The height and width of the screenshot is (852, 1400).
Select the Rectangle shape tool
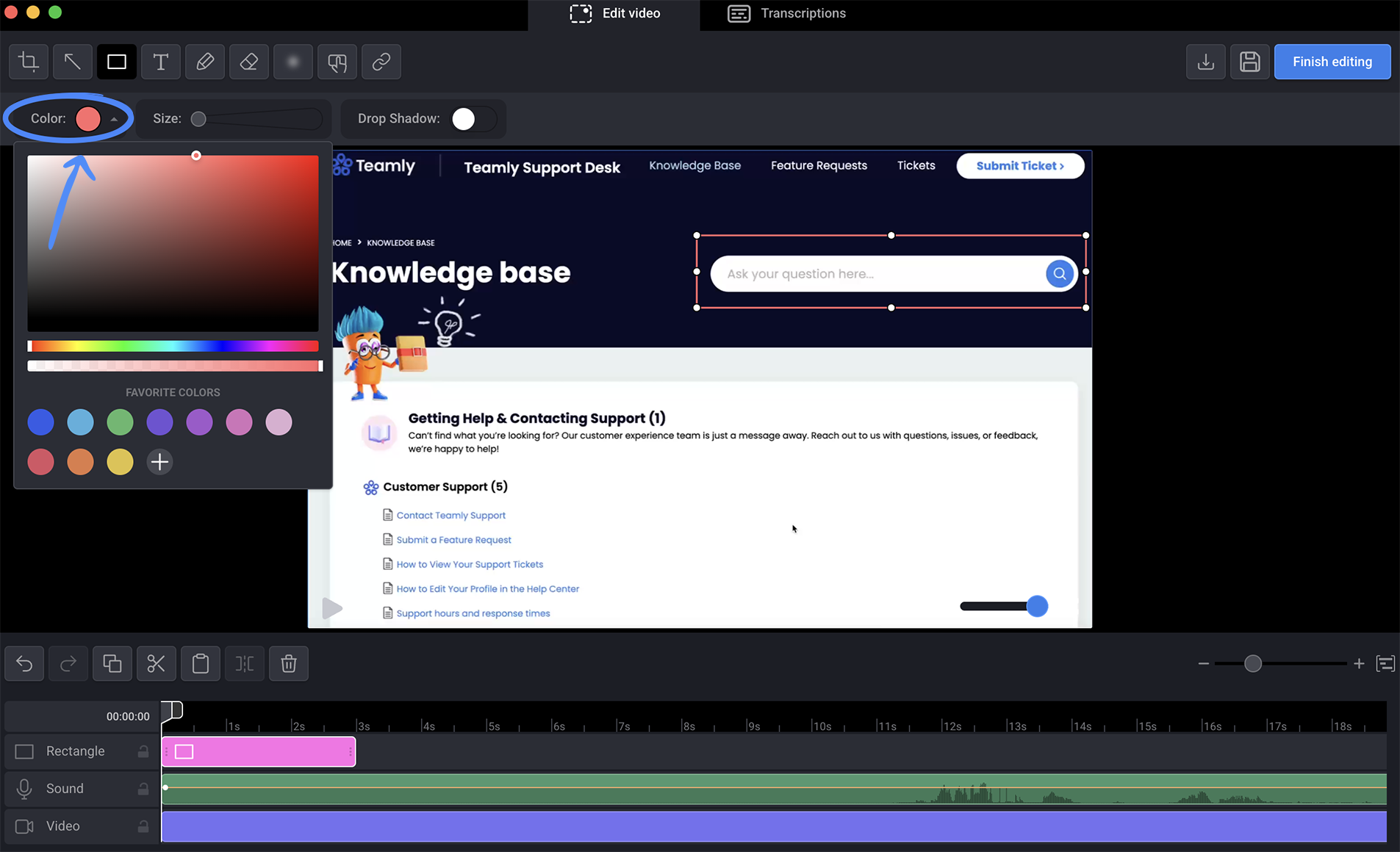117,62
